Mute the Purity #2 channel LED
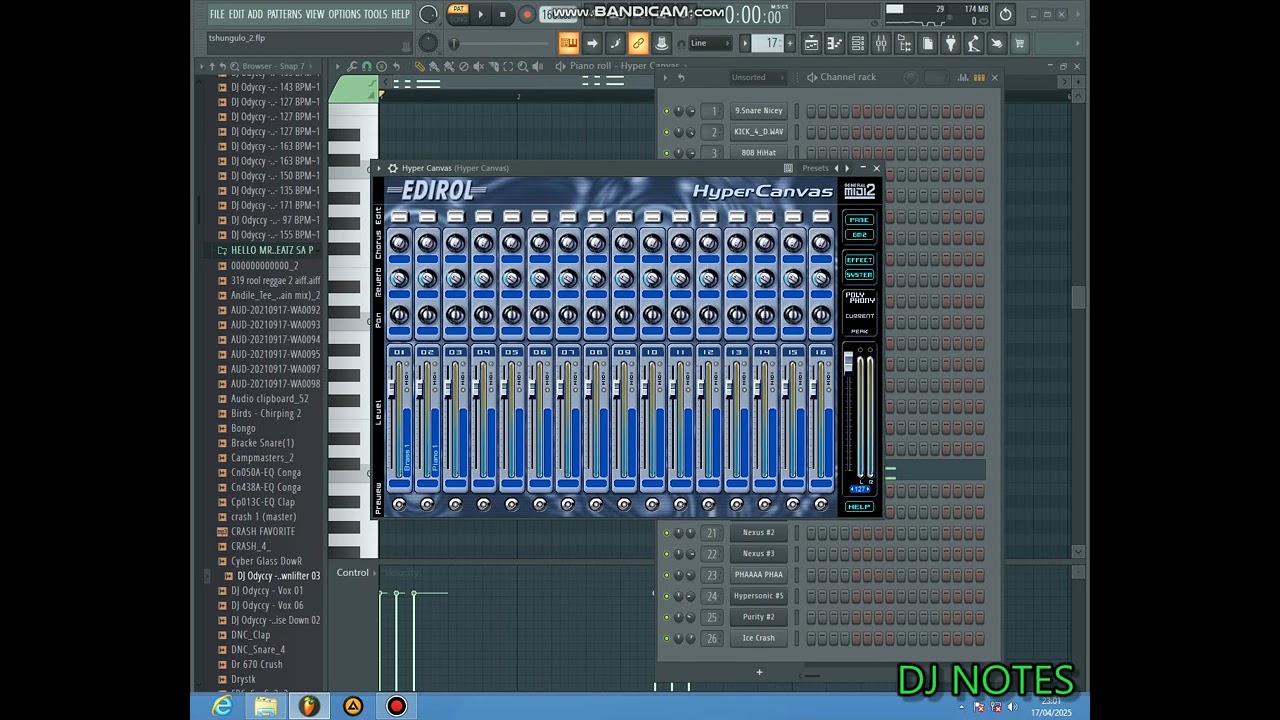This screenshot has width=1280, height=720. (667, 617)
